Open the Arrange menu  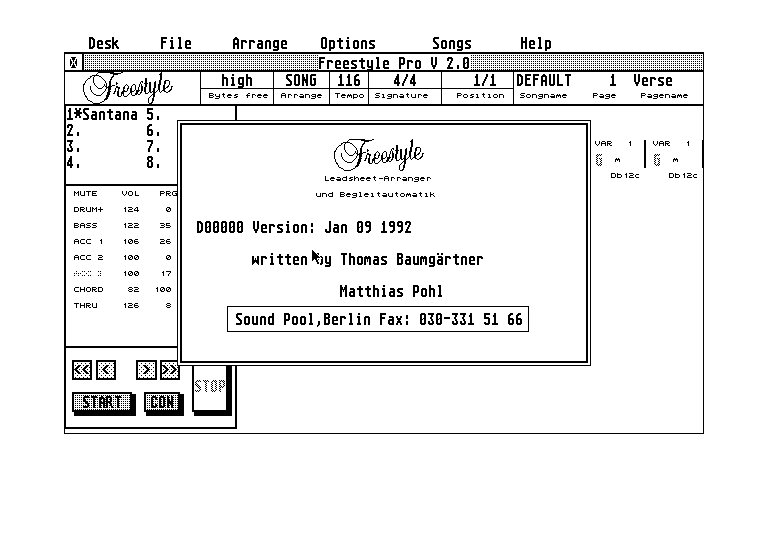(x=260, y=44)
